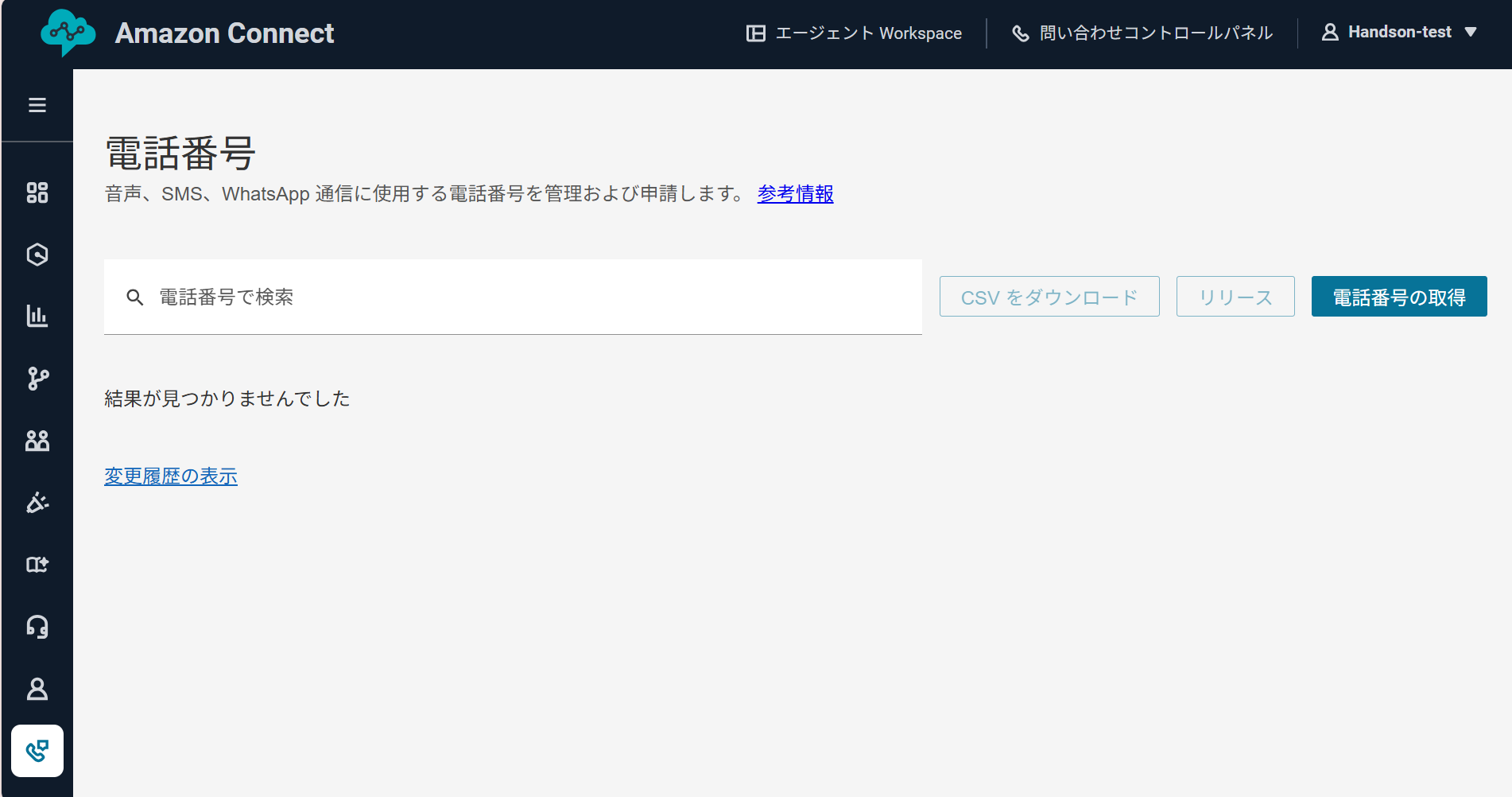Select the Routing flows icon
Viewport: 1512px width, 797px height.
click(x=37, y=379)
